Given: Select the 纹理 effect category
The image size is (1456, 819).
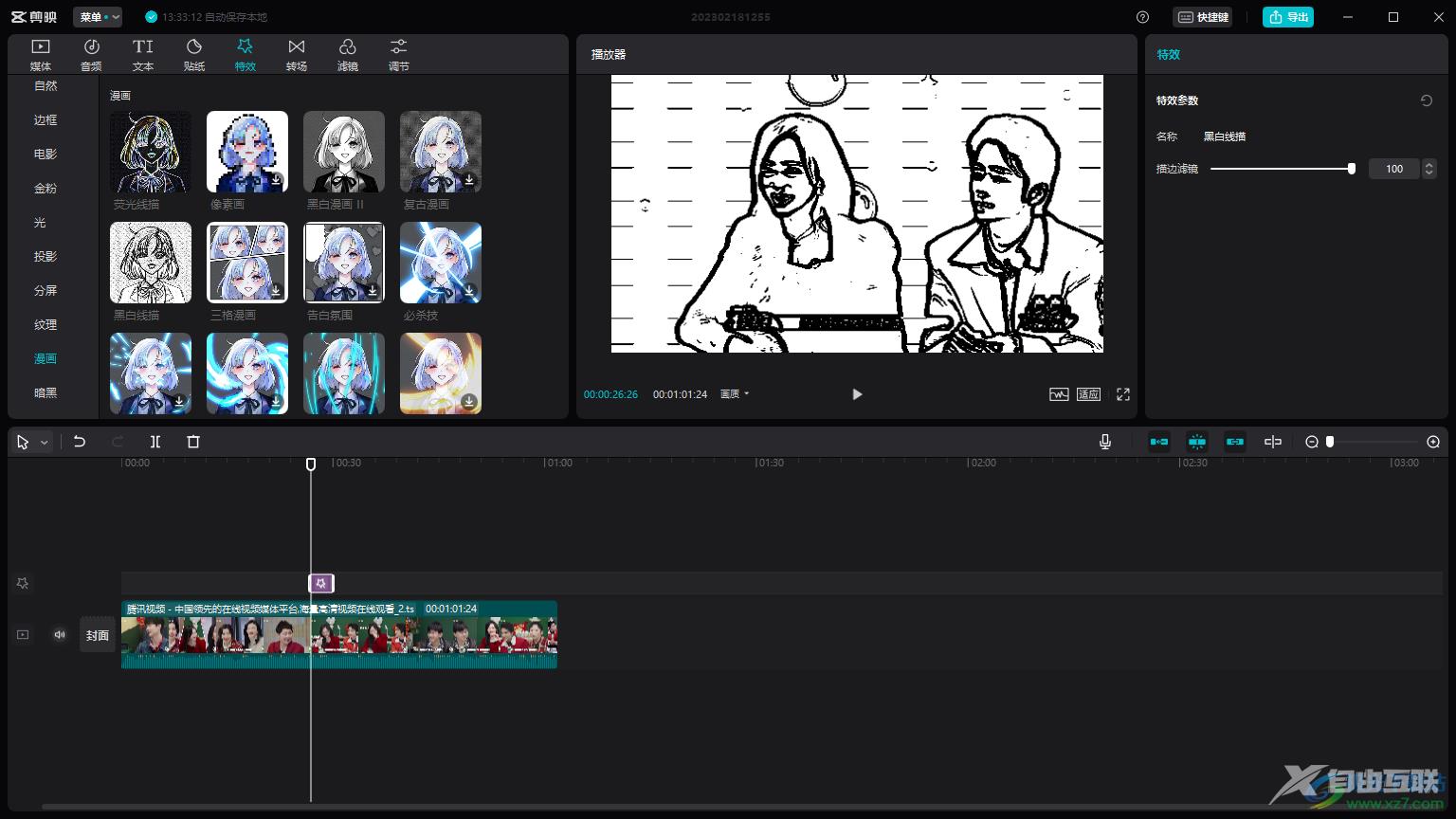Looking at the screenshot, I should click(x=45, y=324).
